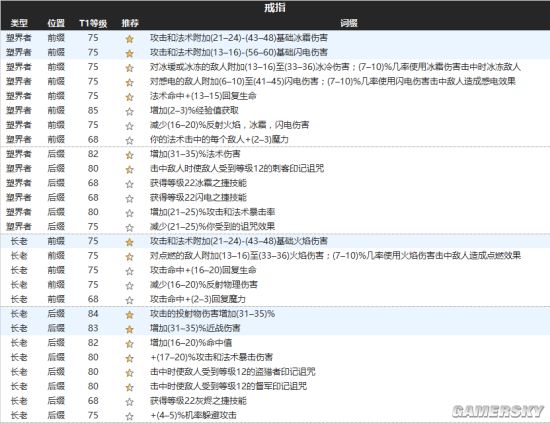This screenshot has width=550, height=423.
Task: Select text 减少(16–20)%反射火焰，冰霜，闪电伤害
Action: coord(230,125)
